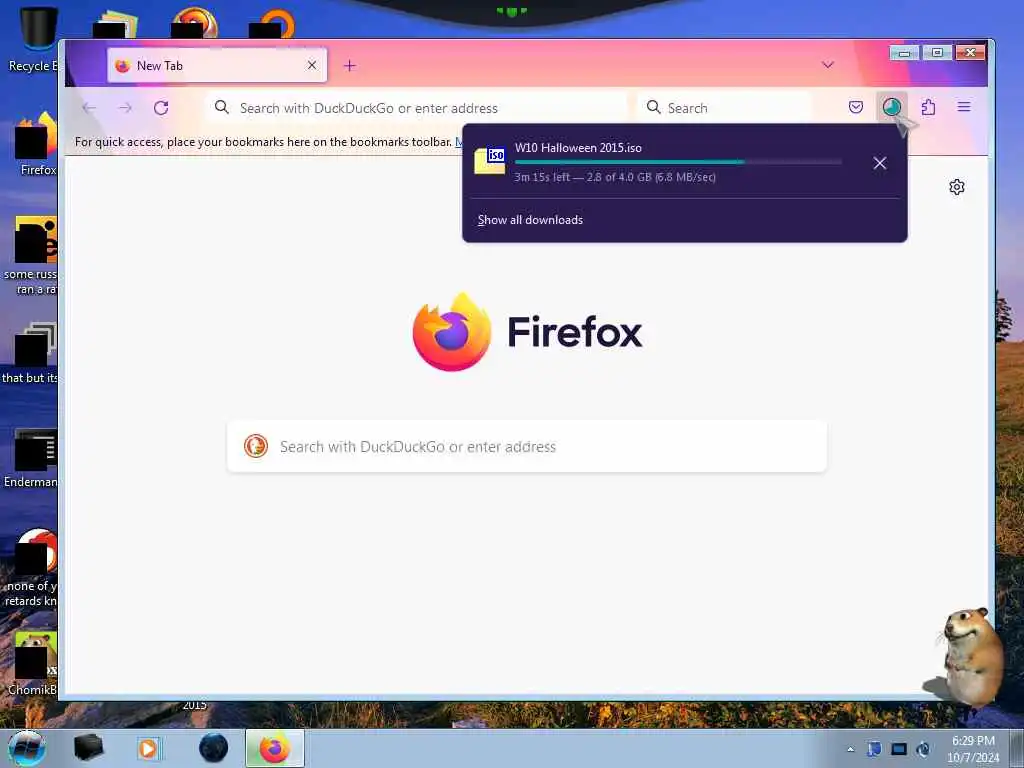
Task: Click the network monitor tray icon
Action: (899, 749)
